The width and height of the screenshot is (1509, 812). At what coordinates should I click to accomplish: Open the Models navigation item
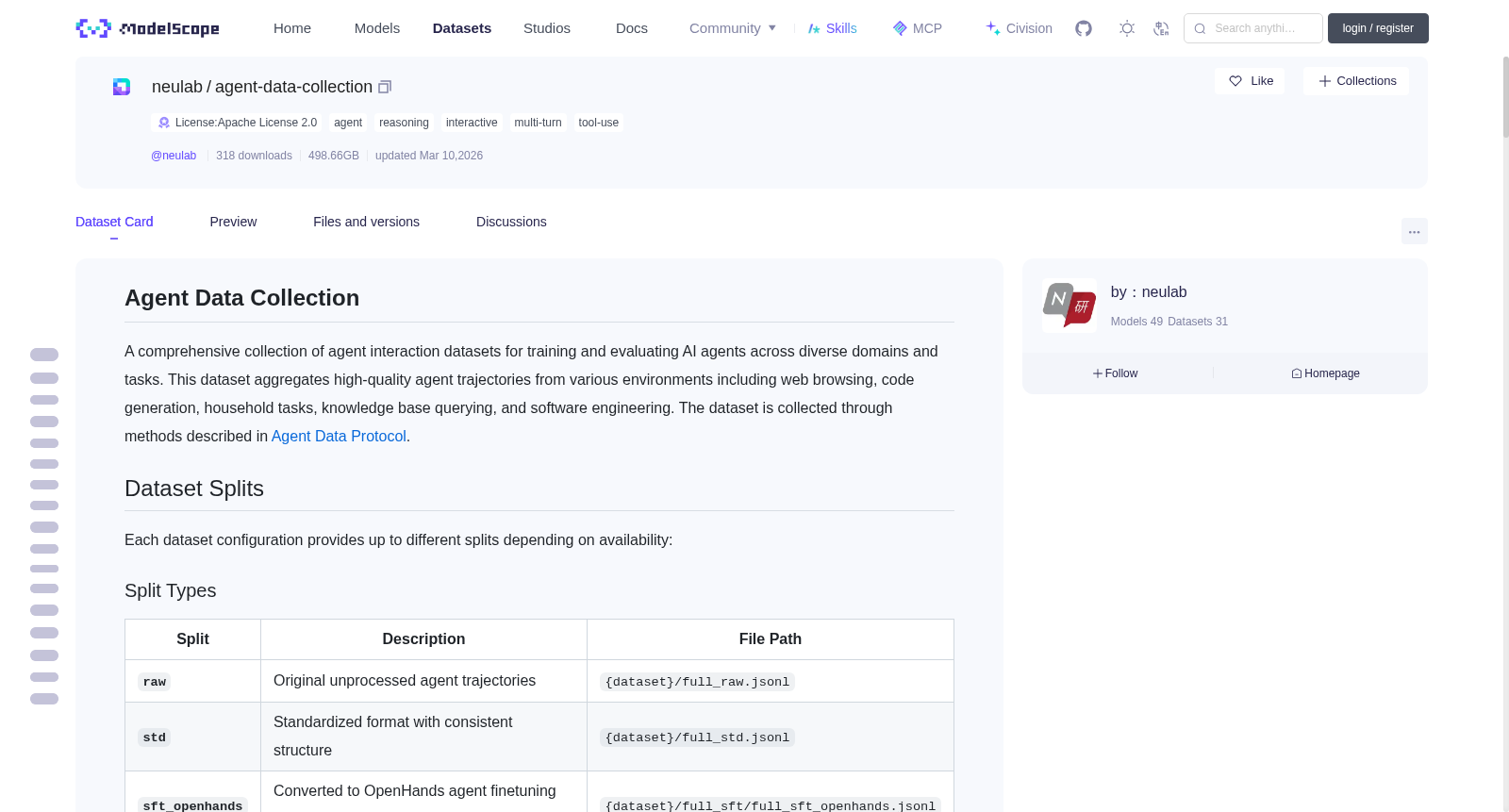(x=377, y=28)
